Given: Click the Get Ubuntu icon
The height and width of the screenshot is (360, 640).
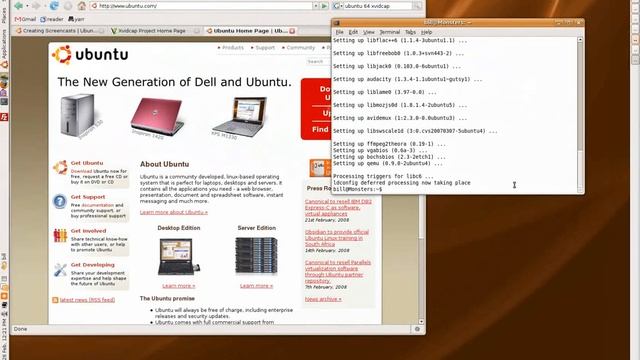Looking at the screenshot, I should point(60,167).
